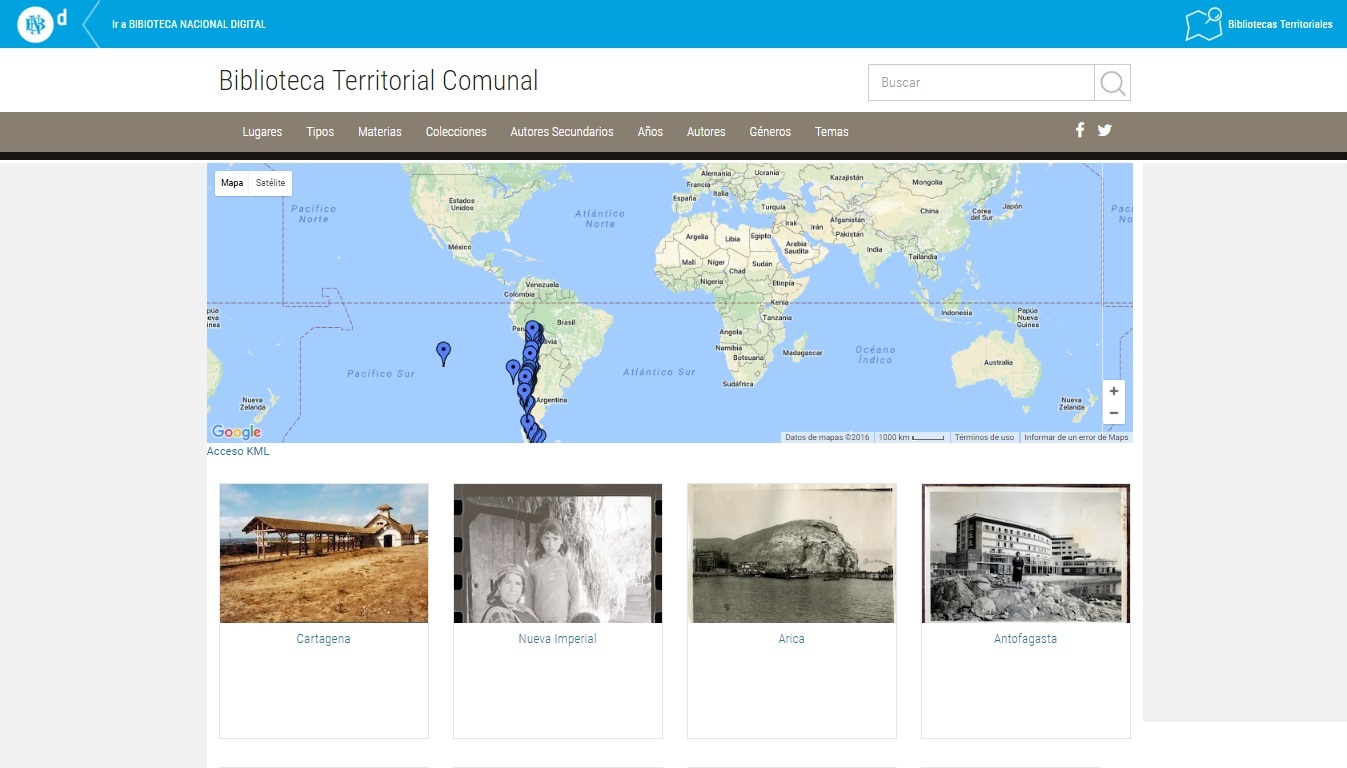The height and width of the screenshot is (768, 1347).
Task: Open the Autores Secundarios menu
Action: (x=562, y=132)
